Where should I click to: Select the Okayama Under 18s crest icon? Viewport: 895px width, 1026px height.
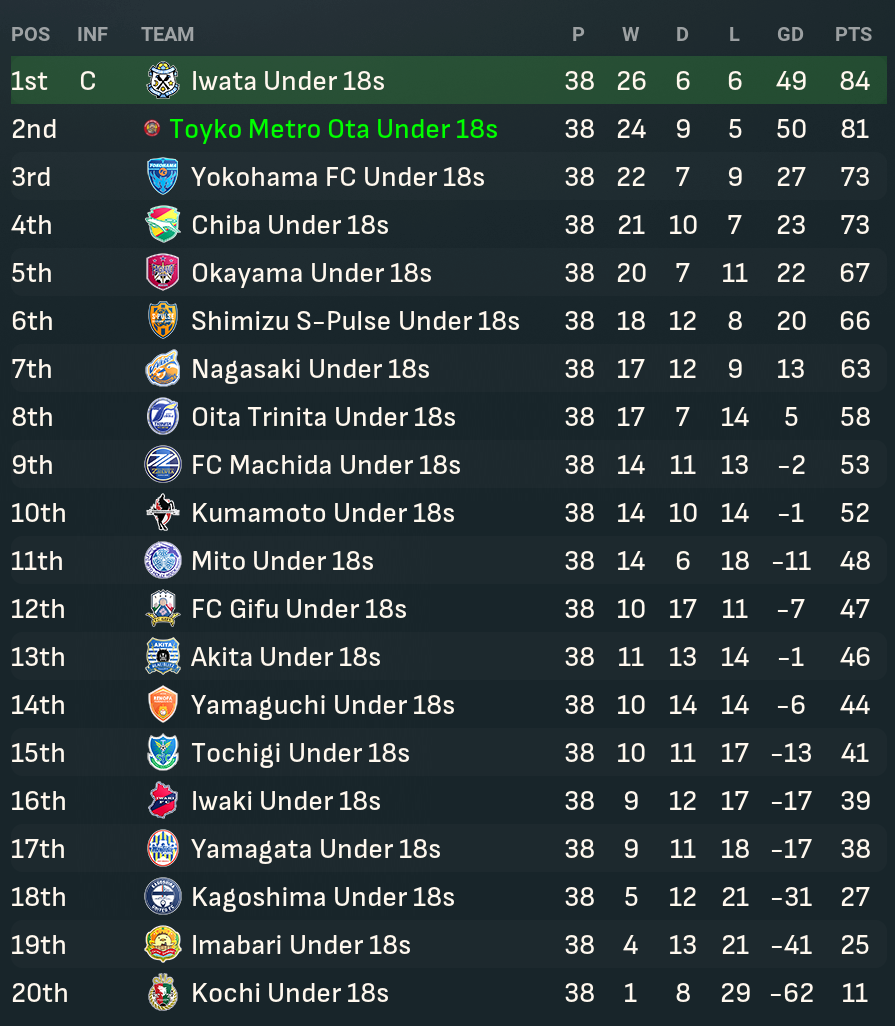(162, 272)
